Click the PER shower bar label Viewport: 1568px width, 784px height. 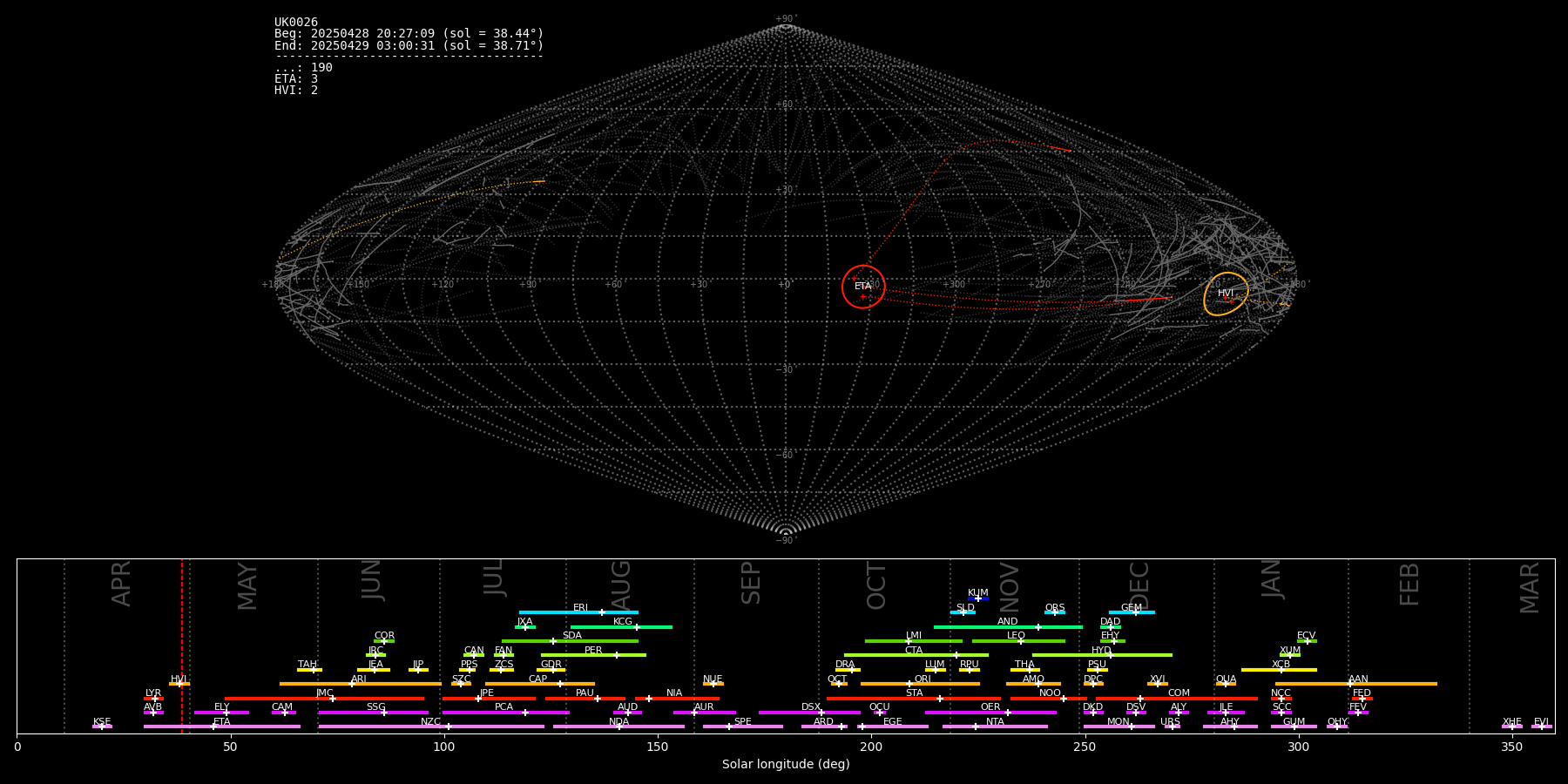coord(593,650)
